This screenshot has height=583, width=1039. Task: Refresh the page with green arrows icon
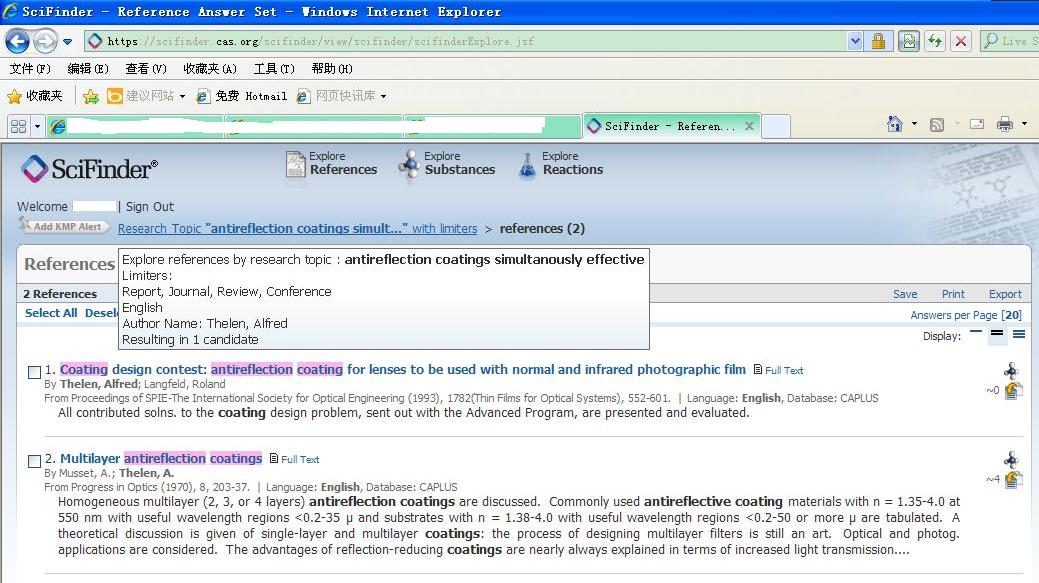[x=935, y=41]
